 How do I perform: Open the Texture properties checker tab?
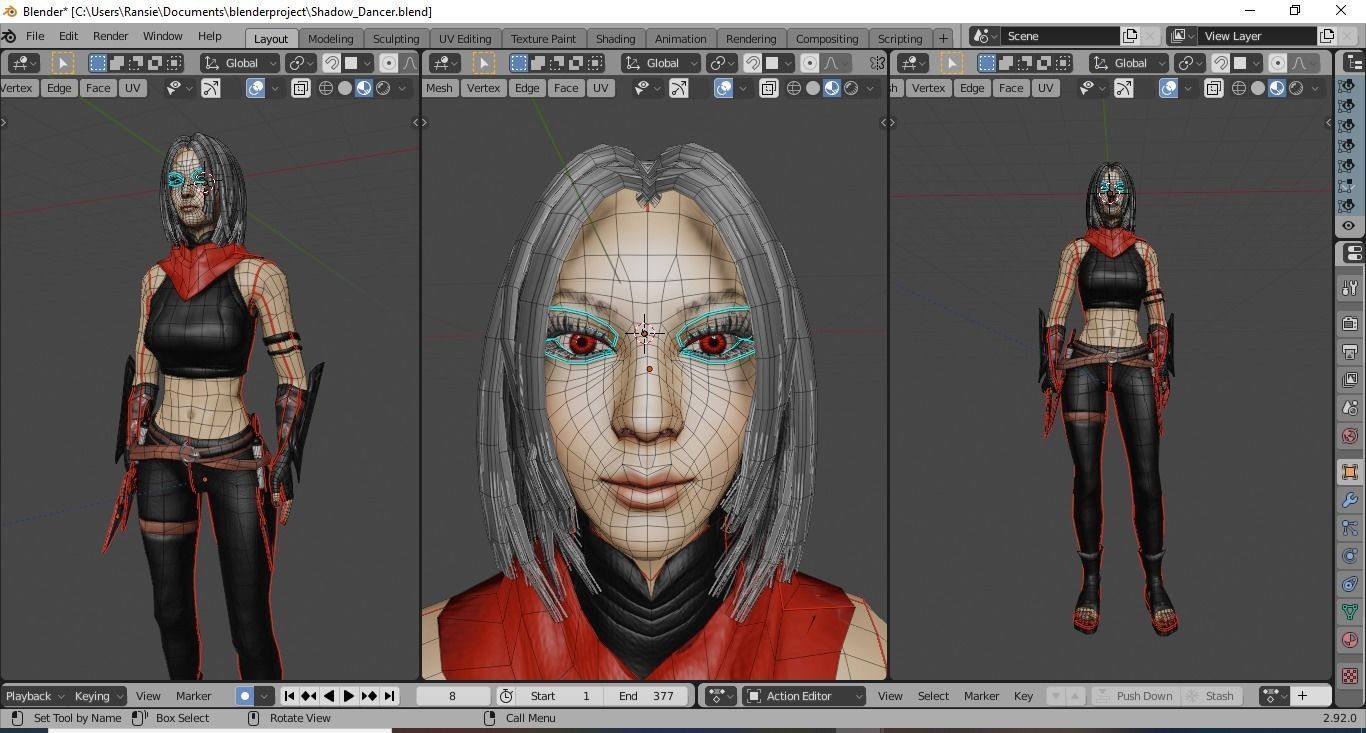pyautogui.click(x=1350, y=676)
